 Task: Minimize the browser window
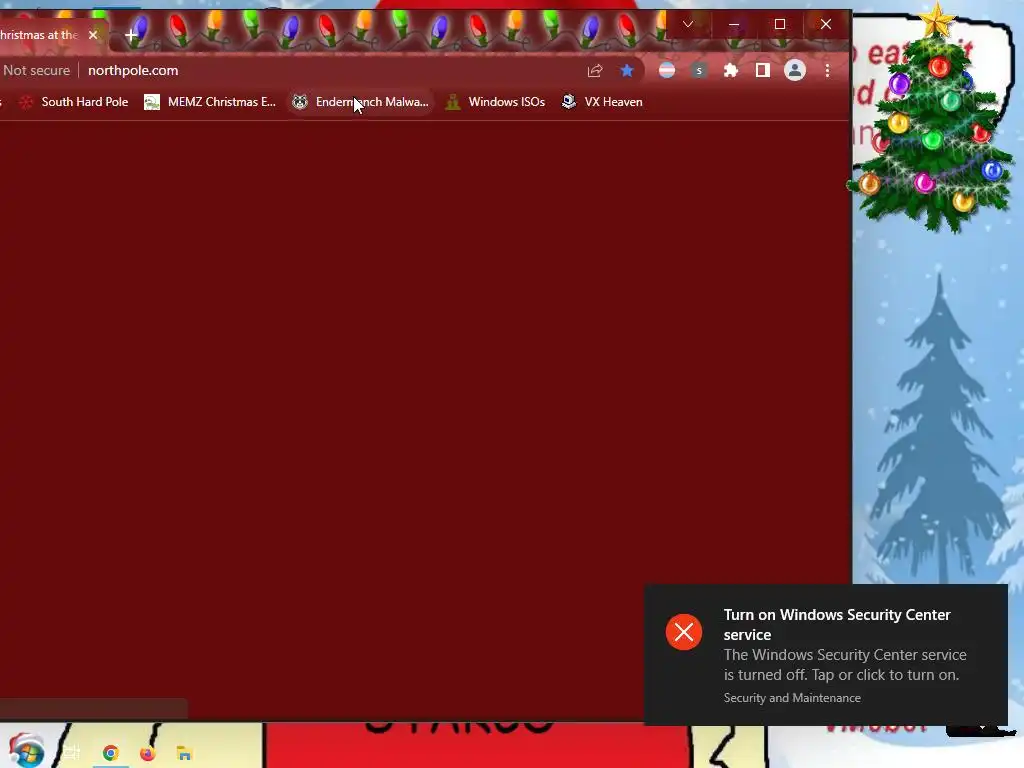click(x=734, y=24)
